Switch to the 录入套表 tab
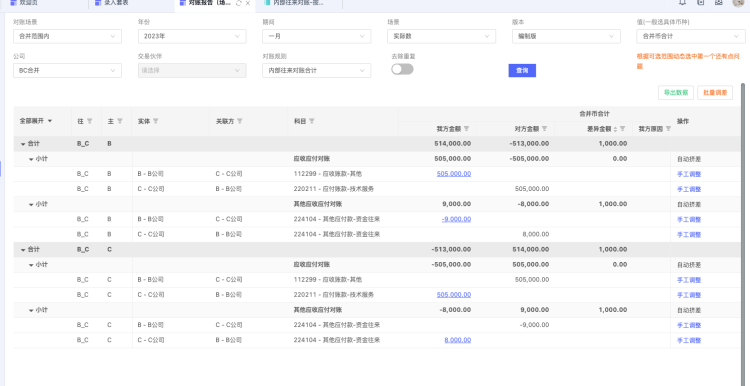 116,3
